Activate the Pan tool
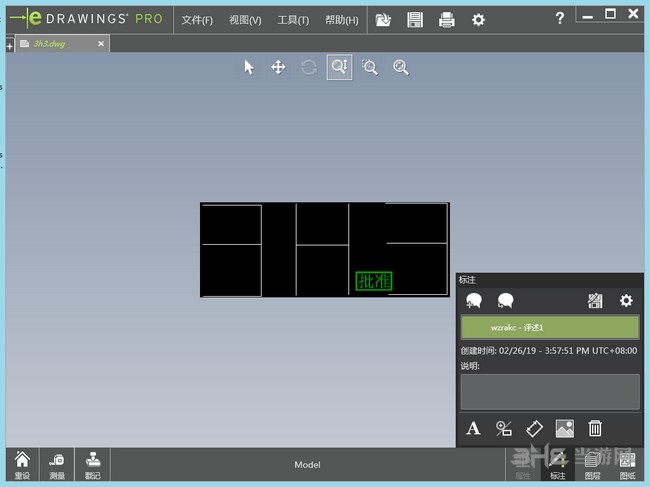The image size is (650, 487). coord(279,67)
